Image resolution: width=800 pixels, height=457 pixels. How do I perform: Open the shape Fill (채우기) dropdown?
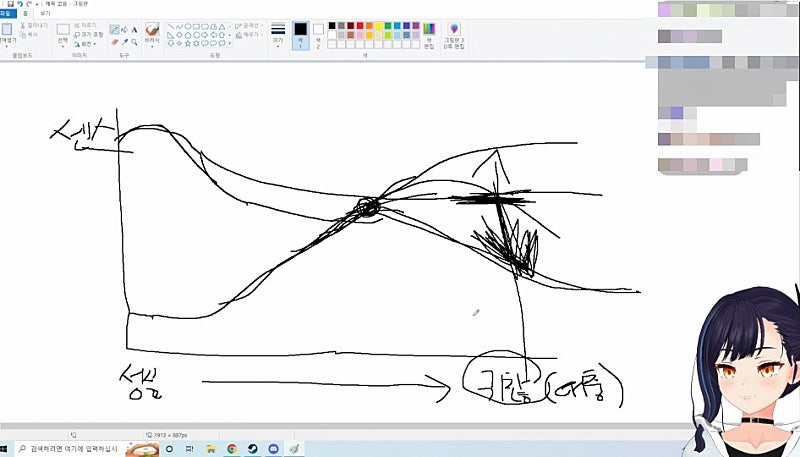click(249, 35)
